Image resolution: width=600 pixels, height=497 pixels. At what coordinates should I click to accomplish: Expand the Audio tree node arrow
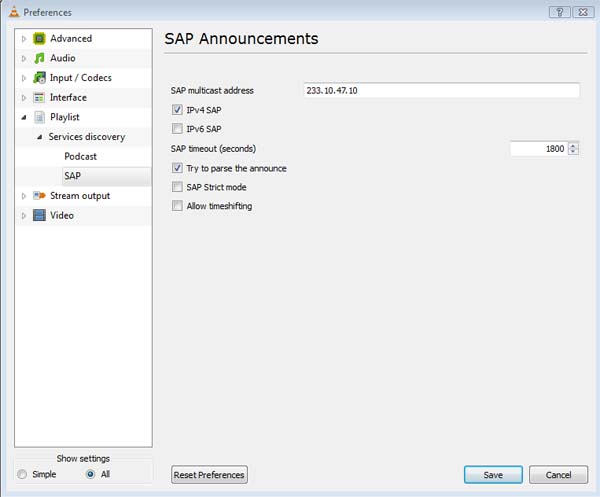24,59
